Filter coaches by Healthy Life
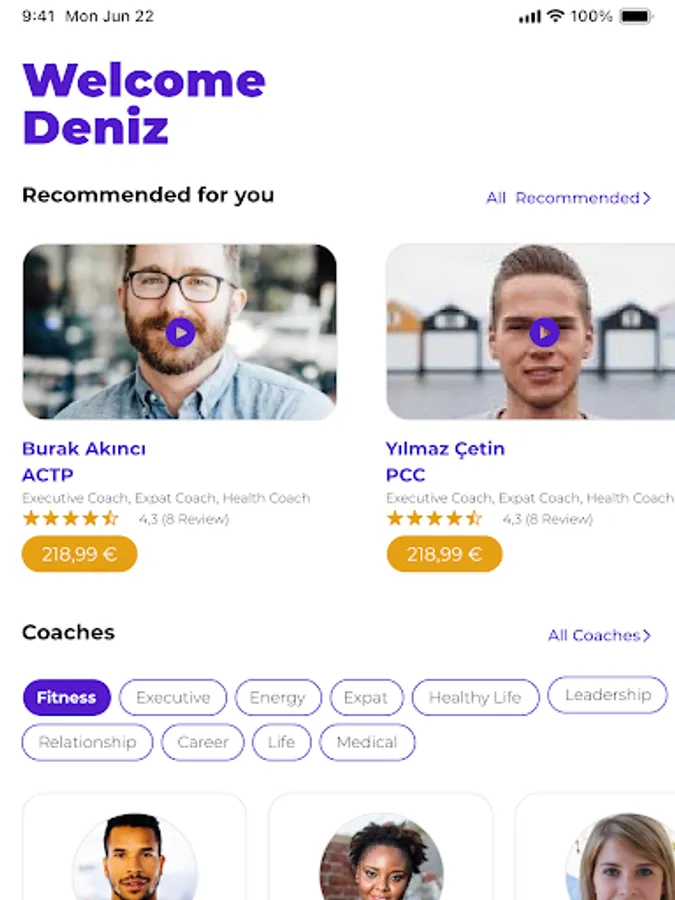675x900 pixels. [x=475, y=697]
